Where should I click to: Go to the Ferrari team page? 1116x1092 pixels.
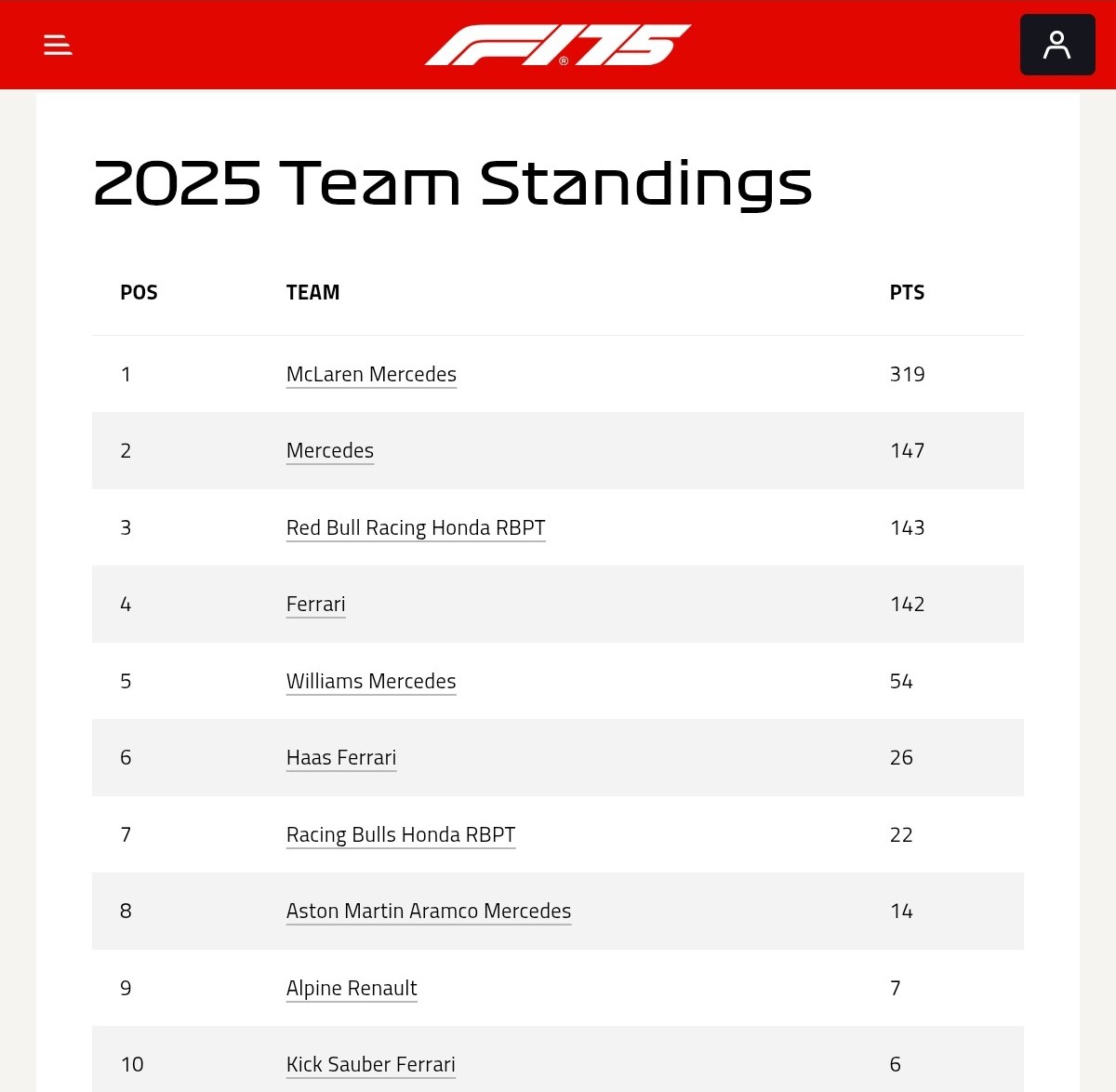coord(316,604)
